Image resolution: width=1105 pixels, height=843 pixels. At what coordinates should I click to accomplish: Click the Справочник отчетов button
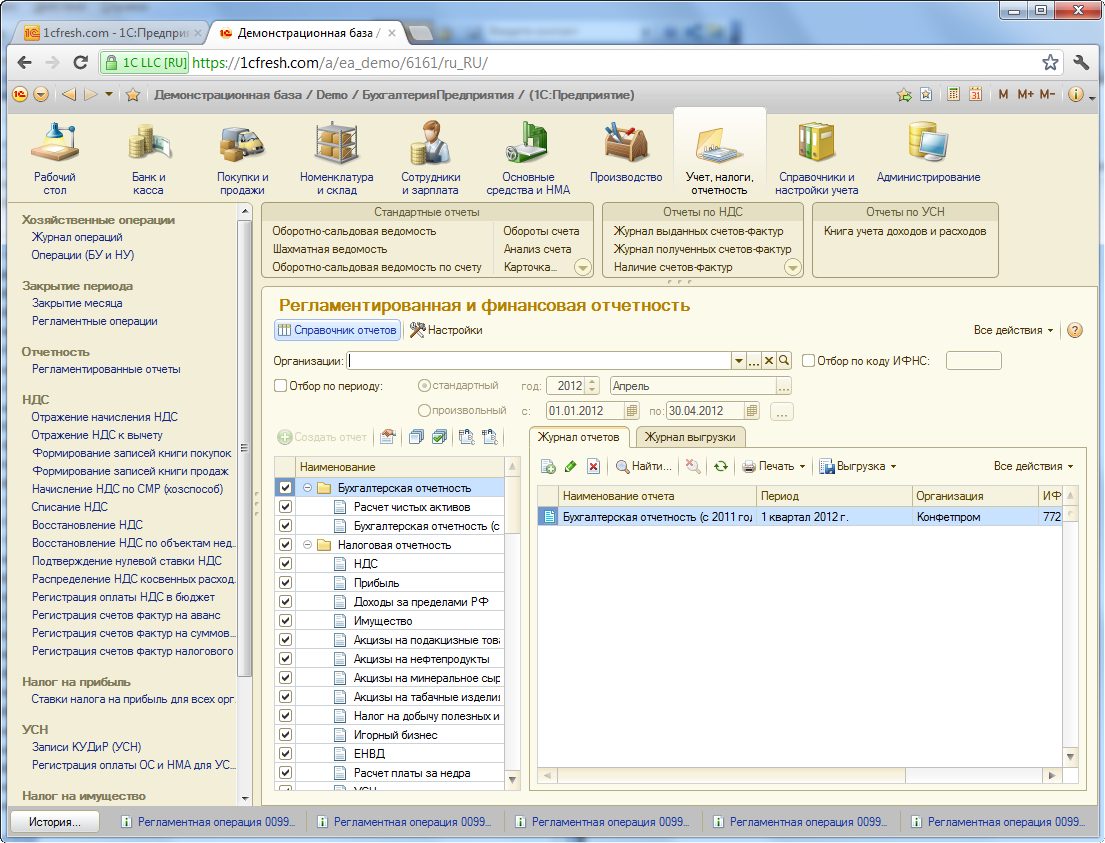coord(338,330)
